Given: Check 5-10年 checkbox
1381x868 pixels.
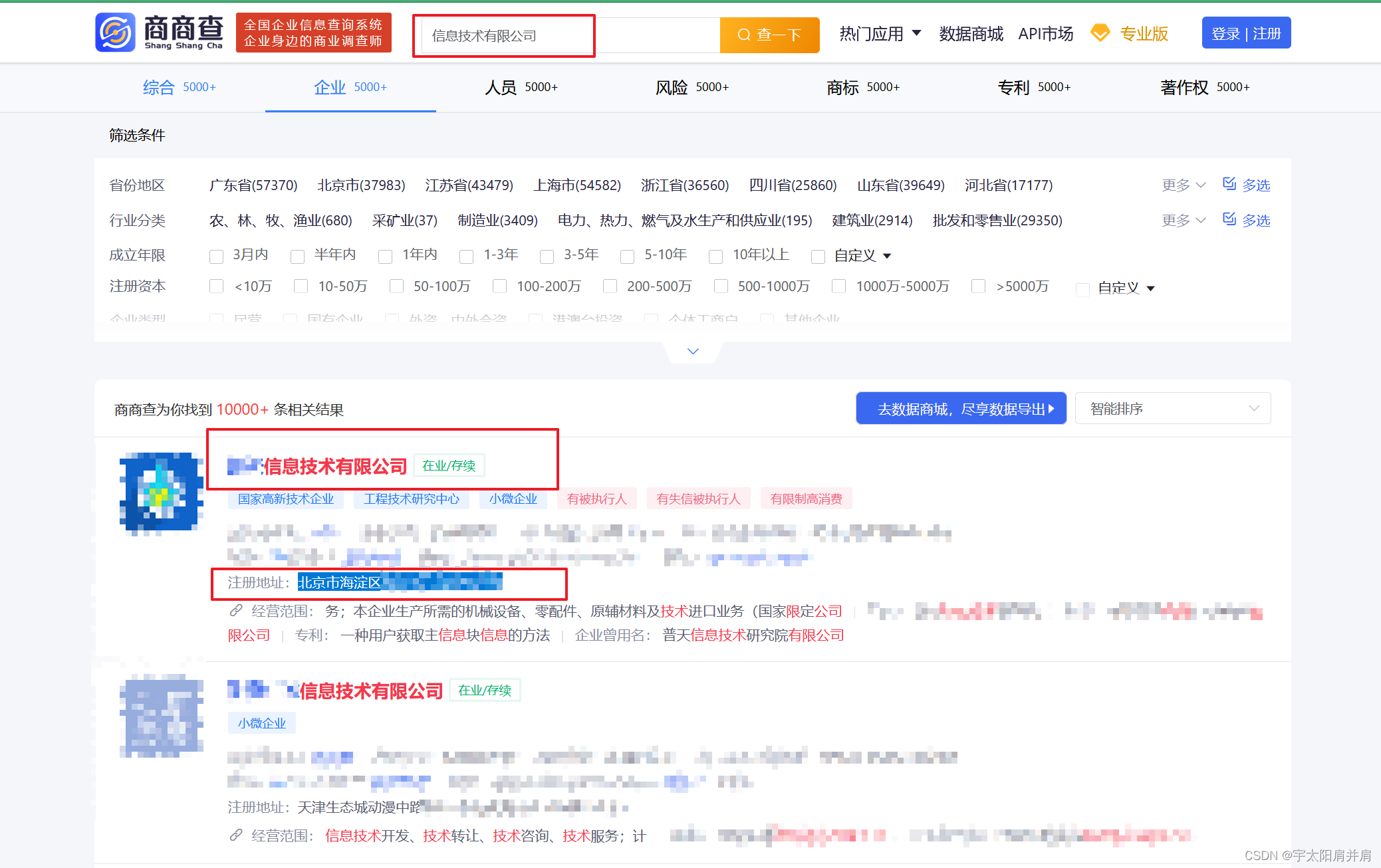Looking at the screenshot, I should tap(627, 256).
